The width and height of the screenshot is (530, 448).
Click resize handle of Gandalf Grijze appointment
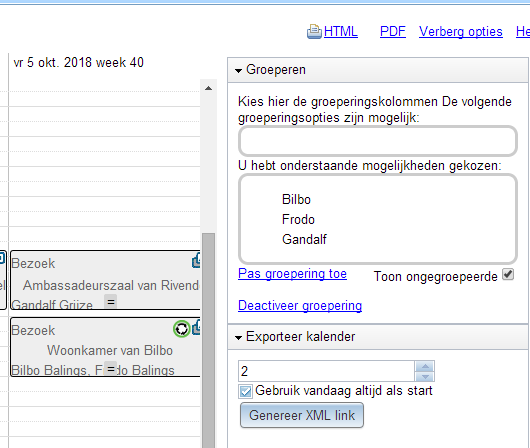111,301
